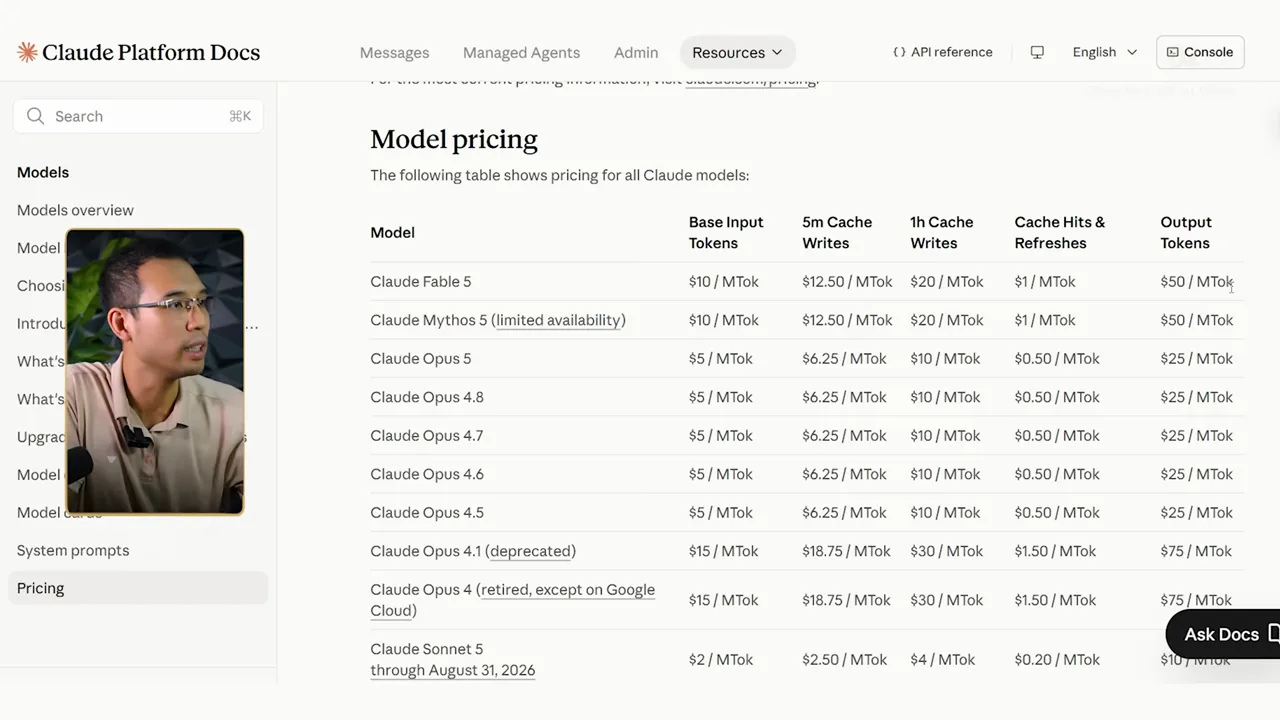Open the API reference link
Screen dimensions: 1280x720
(x=942, y=52)
